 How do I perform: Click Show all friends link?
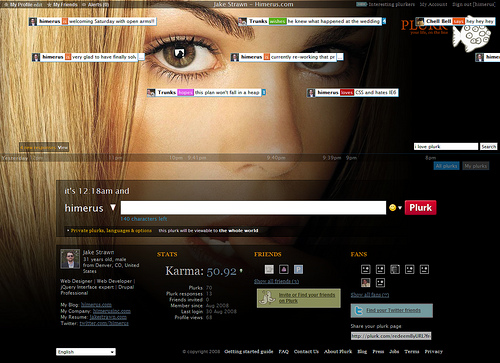click(276, 281)
